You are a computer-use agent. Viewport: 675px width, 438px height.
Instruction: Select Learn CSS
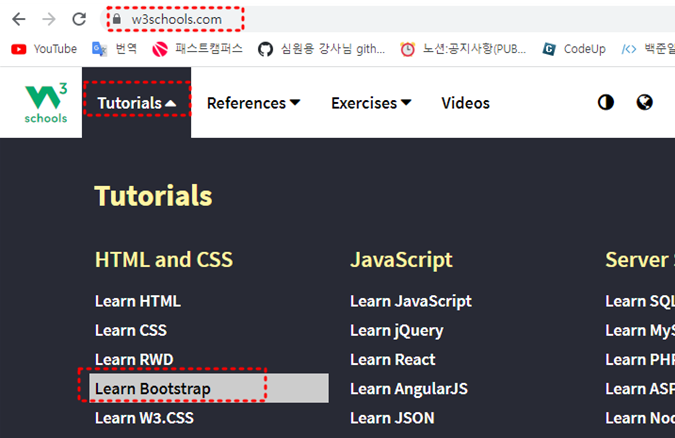(x=131, y=330)
